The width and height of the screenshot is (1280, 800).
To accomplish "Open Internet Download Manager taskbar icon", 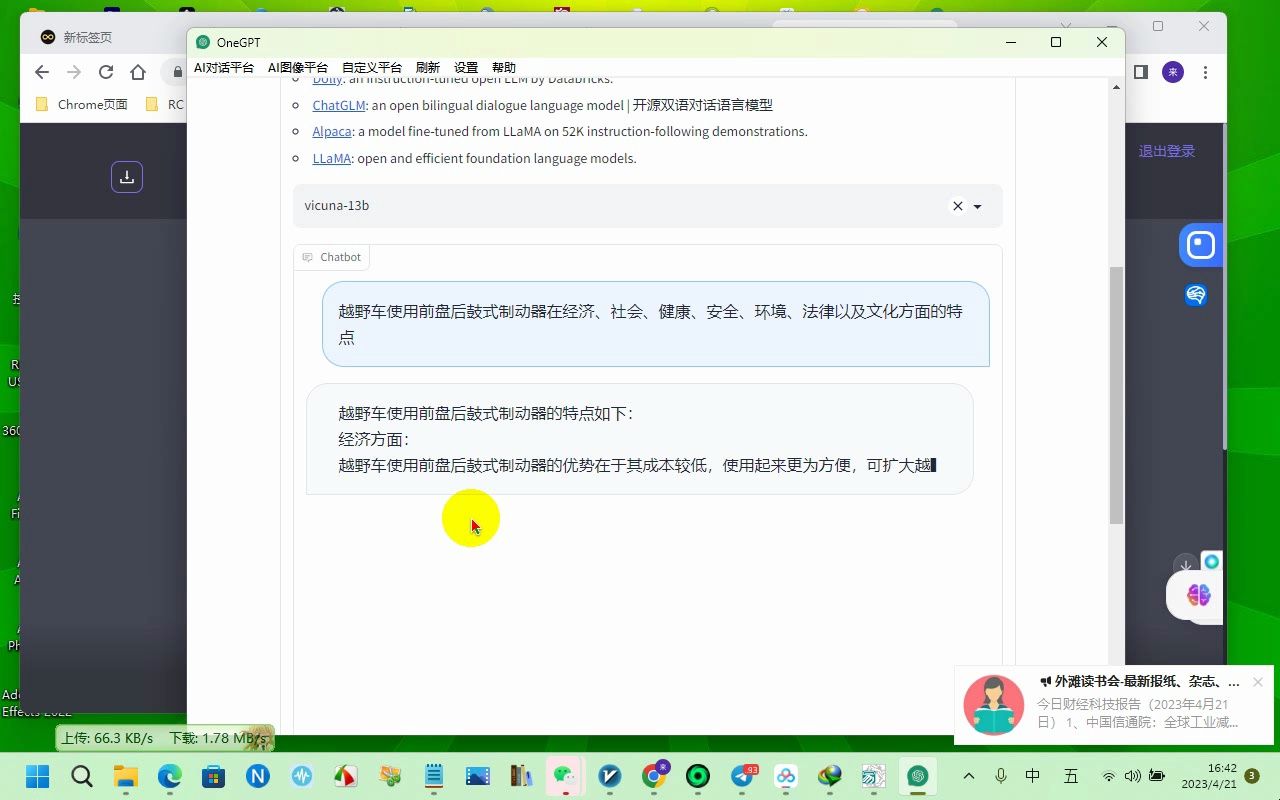I will coord(830,776).
